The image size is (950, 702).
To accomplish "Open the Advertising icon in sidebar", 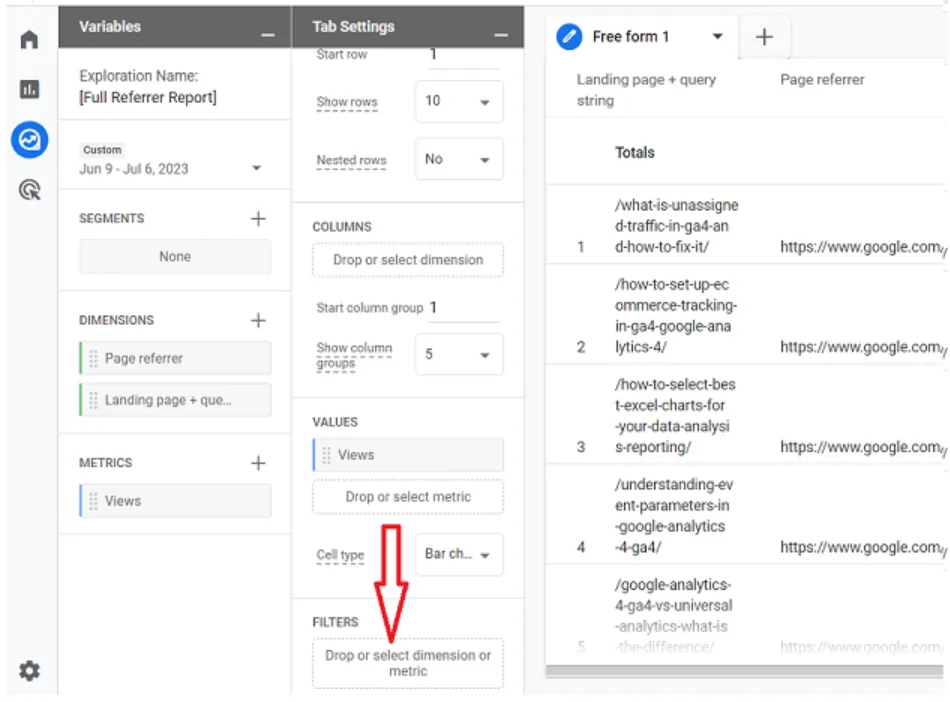I will click(x=29, y=190).
